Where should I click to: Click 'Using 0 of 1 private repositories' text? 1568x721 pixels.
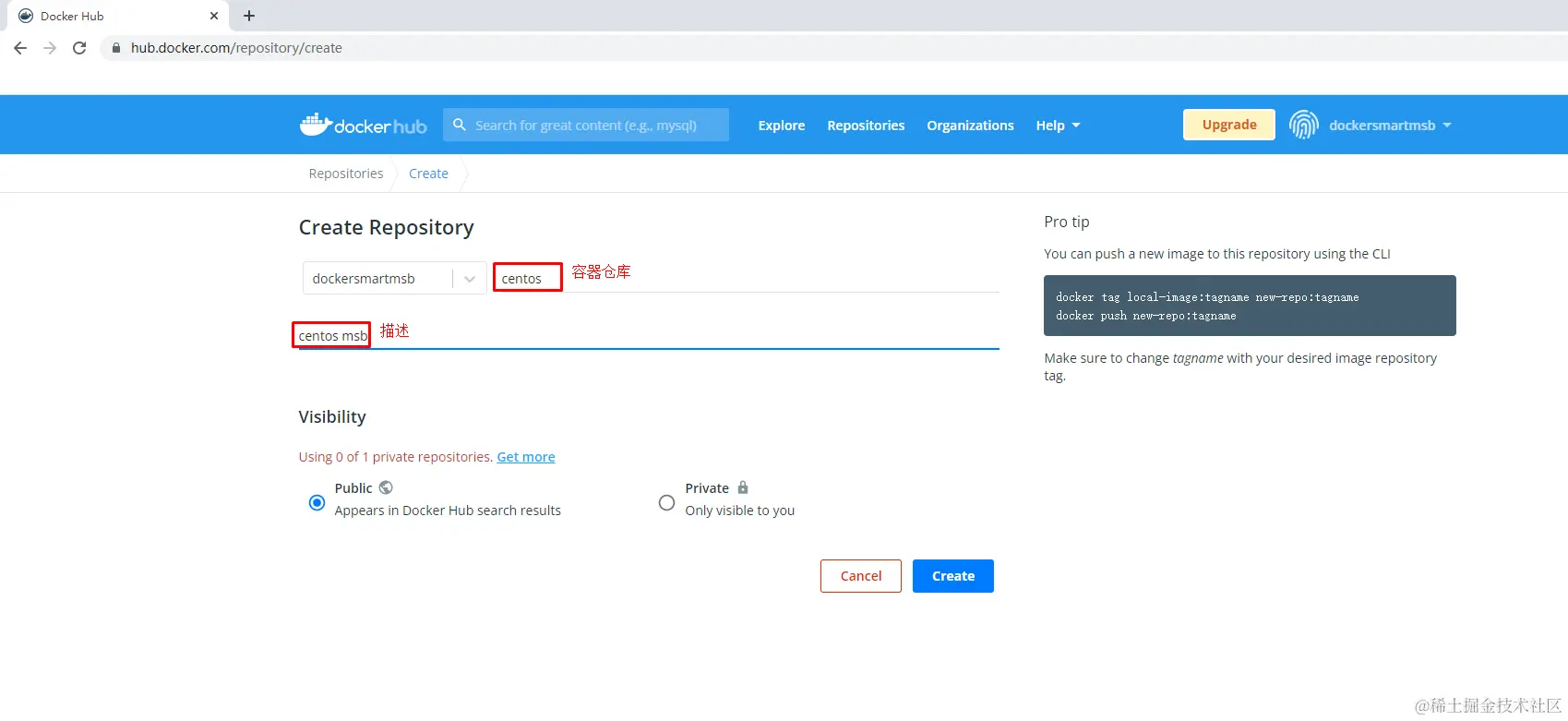coord(396,457)
